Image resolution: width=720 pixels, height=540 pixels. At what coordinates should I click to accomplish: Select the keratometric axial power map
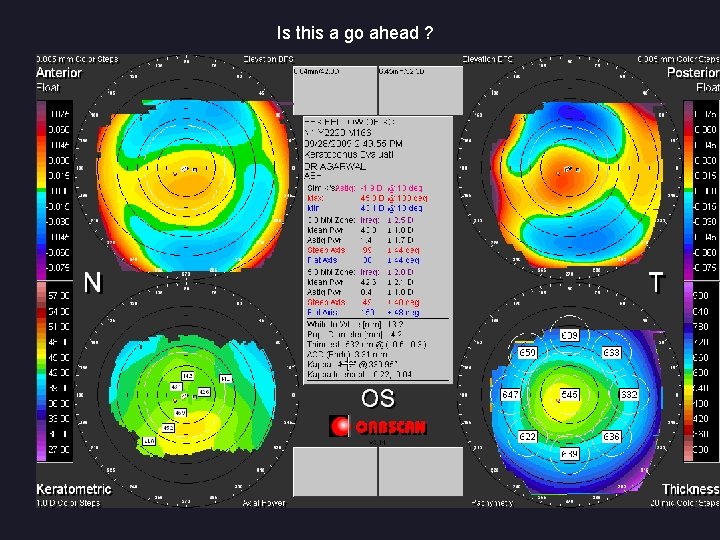[191, 394]
